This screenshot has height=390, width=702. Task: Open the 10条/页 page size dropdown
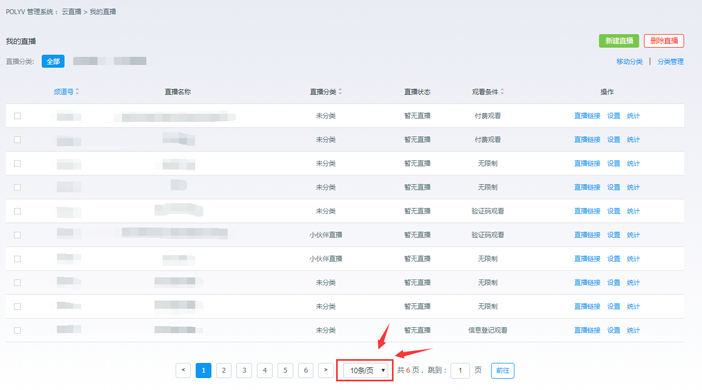coord(365,370)
